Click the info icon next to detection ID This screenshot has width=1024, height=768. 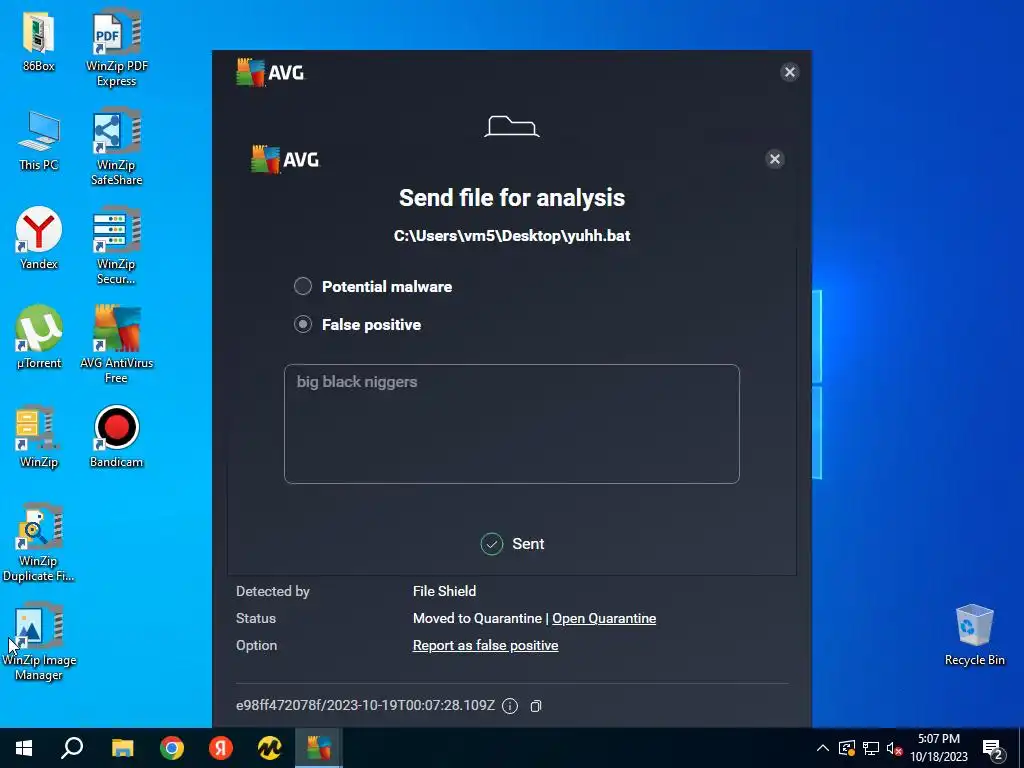[x=510, y=706]
